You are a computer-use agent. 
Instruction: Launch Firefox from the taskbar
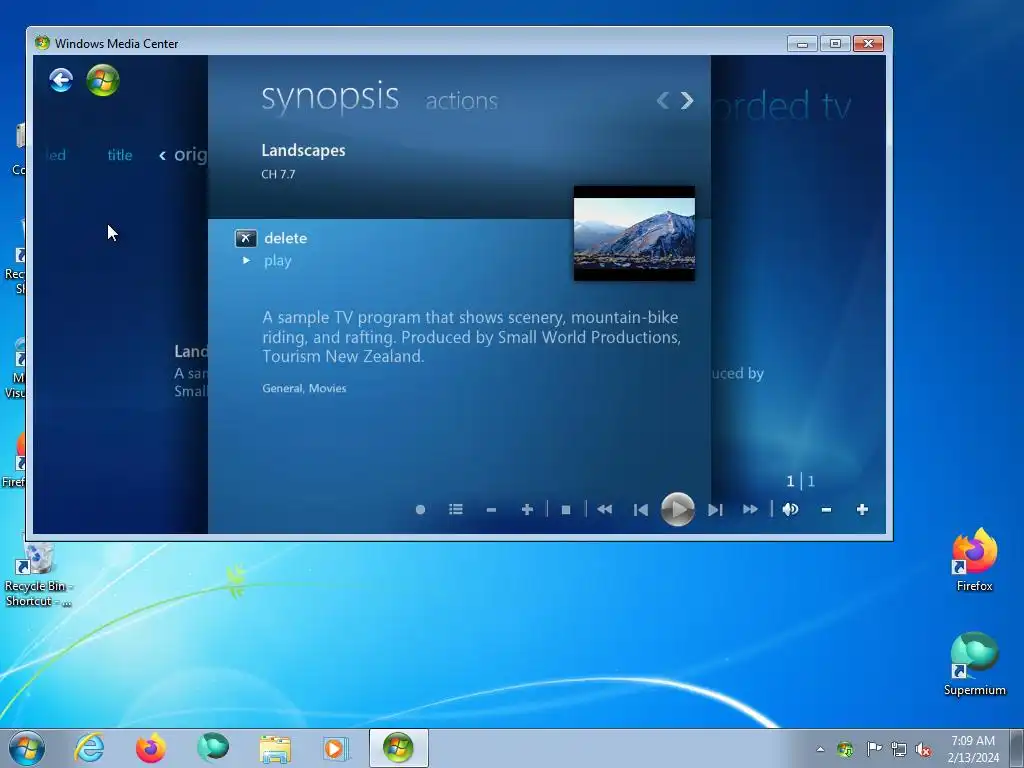[x=151, y=748]
